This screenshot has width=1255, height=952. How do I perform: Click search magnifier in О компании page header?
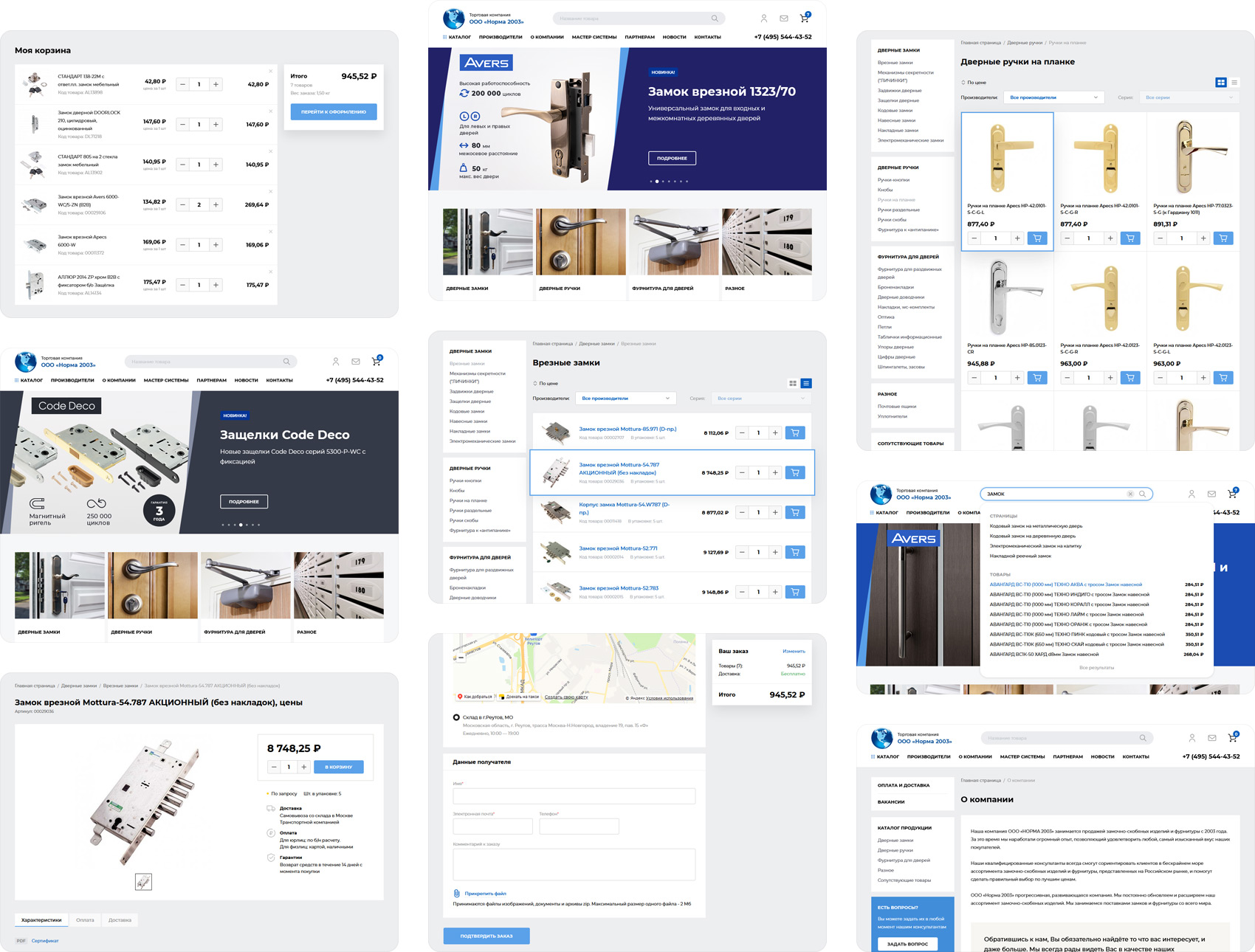pyautogui.click(x=1143, y=738)
